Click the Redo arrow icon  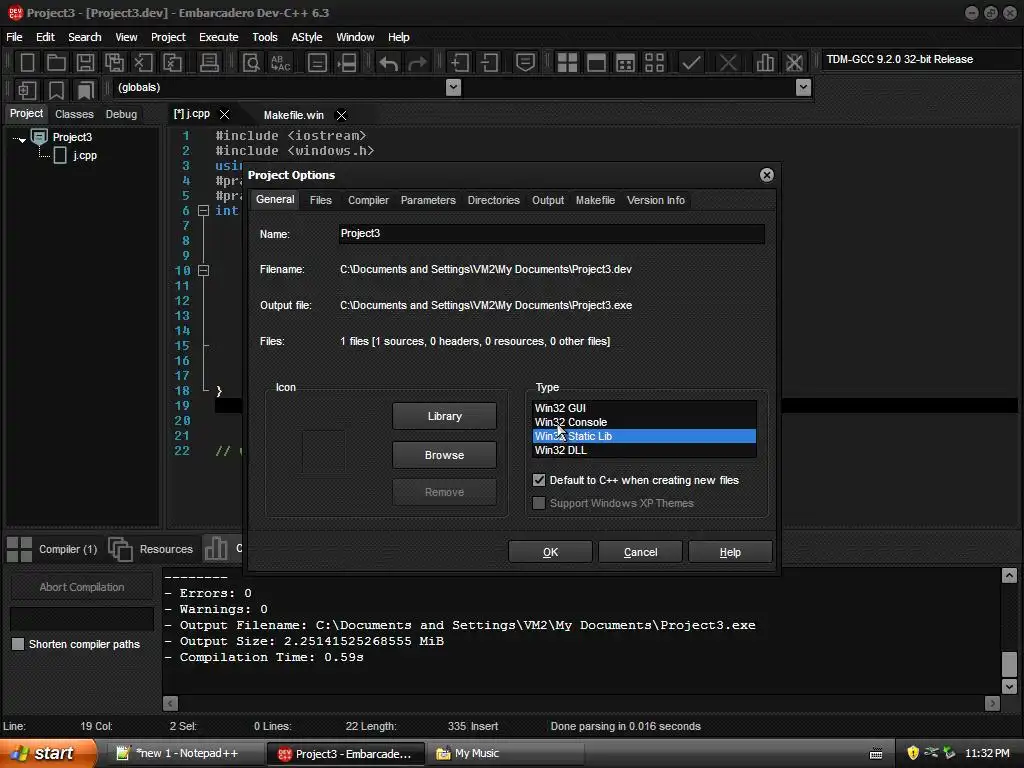click(417, 63)
